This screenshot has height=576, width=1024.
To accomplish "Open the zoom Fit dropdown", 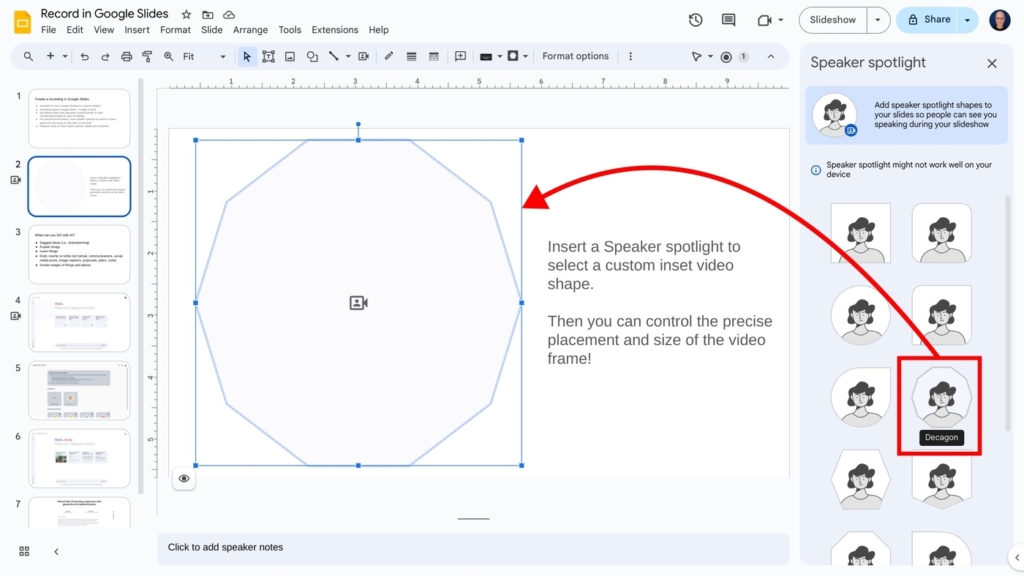I will 222,57.
